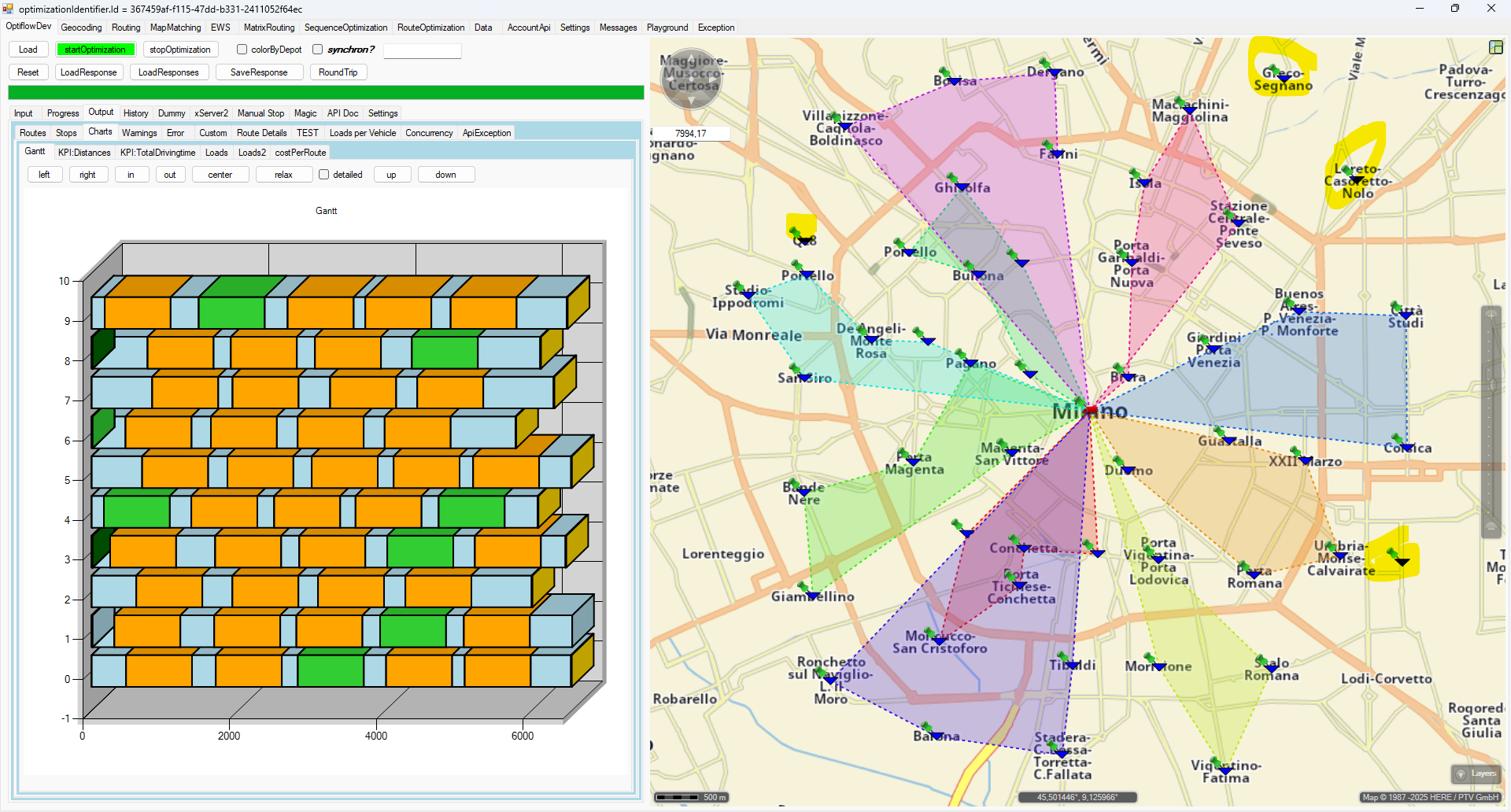1511x812 pixels.
Task: Pan map up using navigation wheel
Action: (x=691, y=56)
